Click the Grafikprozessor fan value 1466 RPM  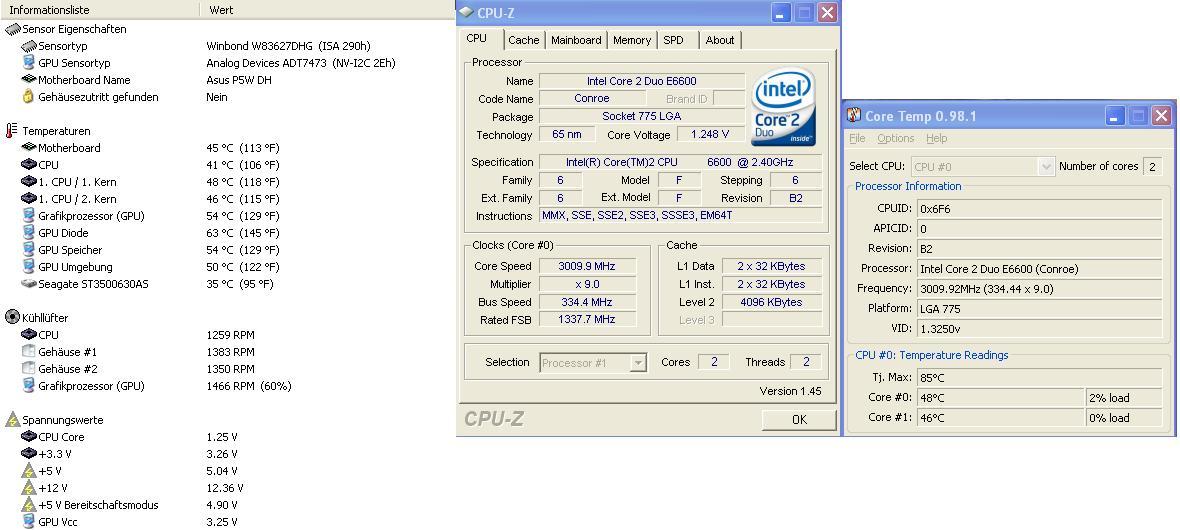click(x=249, y=386)
